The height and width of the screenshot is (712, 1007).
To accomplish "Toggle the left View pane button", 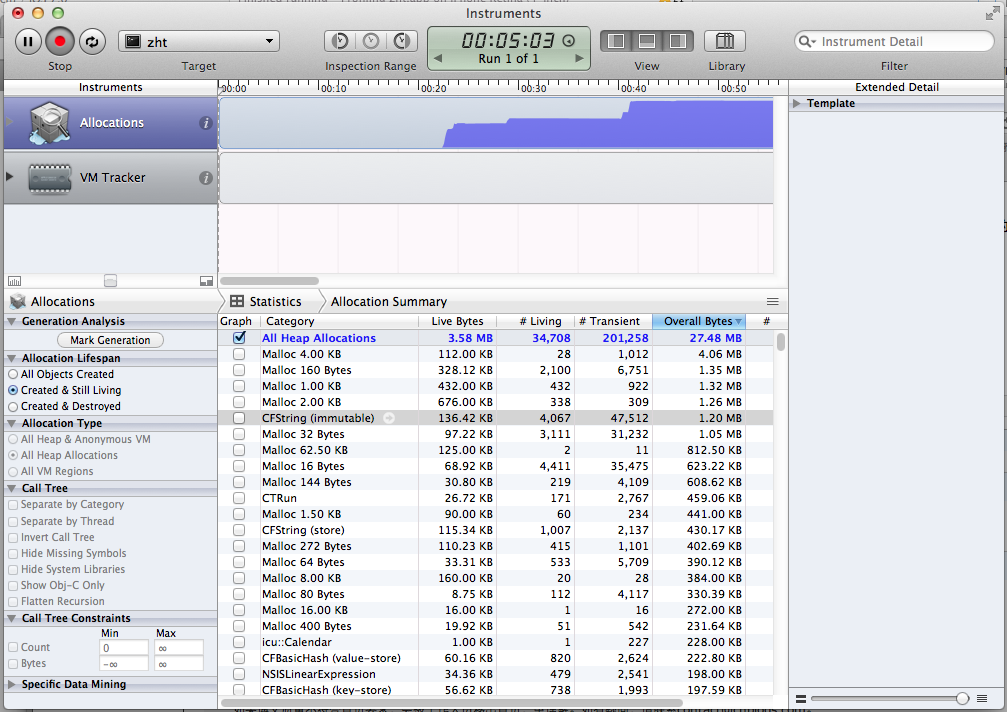I will click(616, 41).
